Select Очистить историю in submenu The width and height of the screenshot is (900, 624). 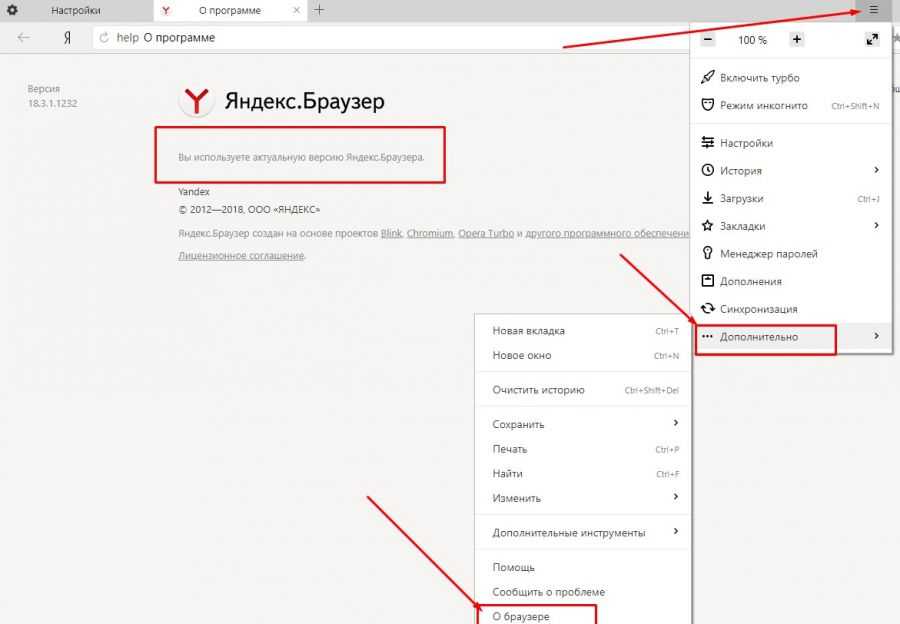[x=584, y=390]
